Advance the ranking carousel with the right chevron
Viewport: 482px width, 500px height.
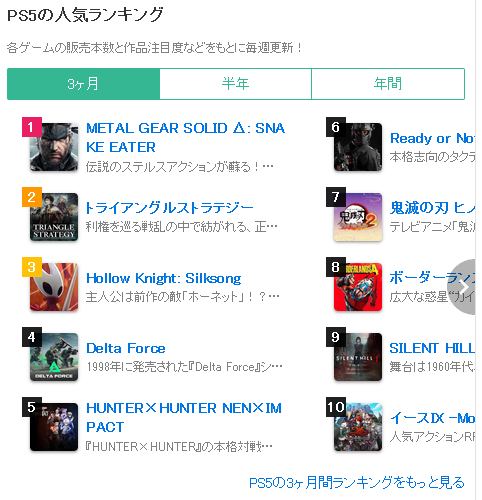pyautogui.click(x=463, y=287)
